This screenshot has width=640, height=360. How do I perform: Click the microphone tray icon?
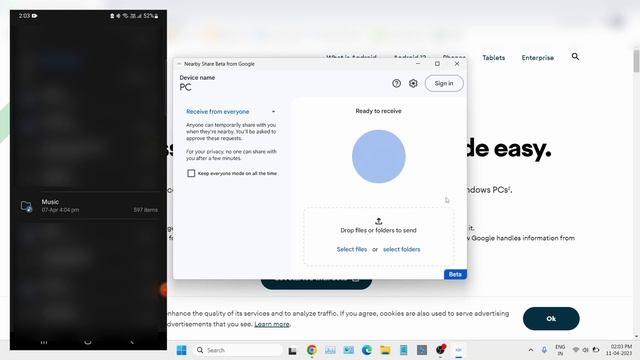point(544,350)
